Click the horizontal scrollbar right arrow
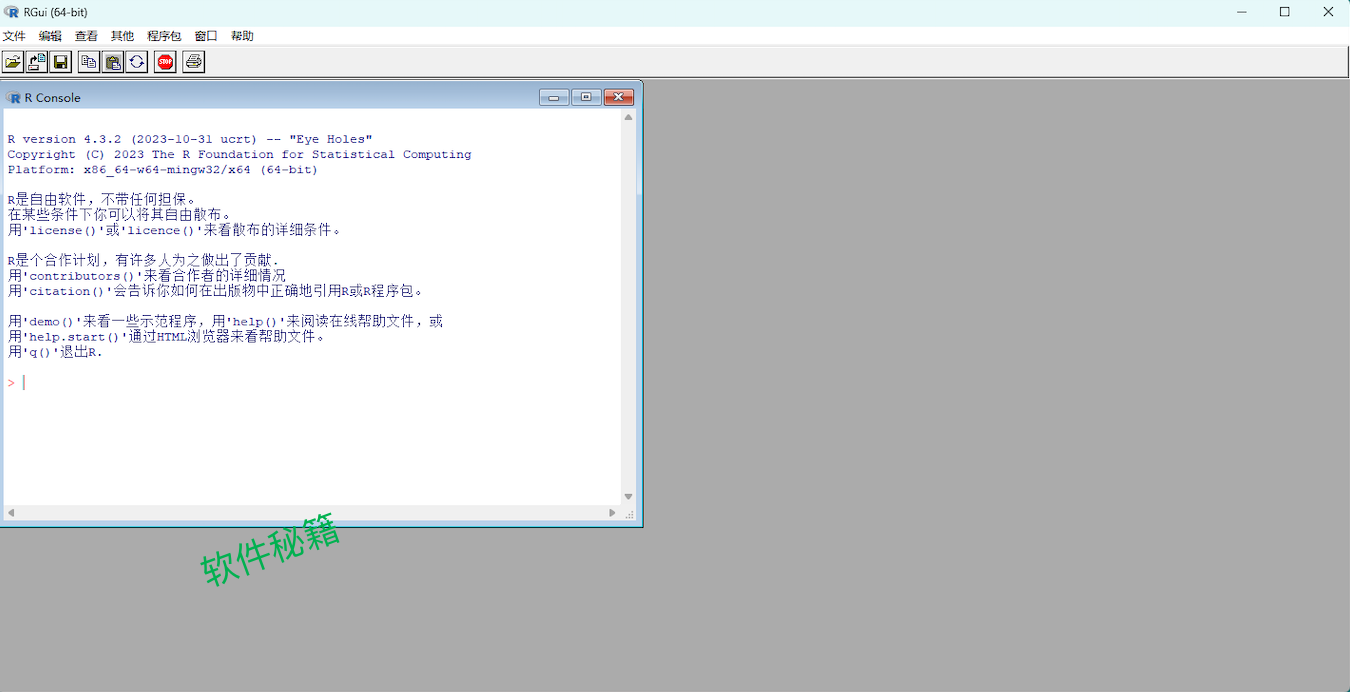The height and width of the screenshot is (692, 1350). tap(612, 512)
